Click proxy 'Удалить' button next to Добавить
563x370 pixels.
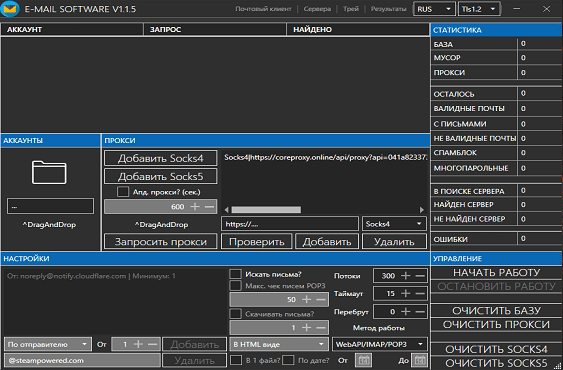(394, 241)
